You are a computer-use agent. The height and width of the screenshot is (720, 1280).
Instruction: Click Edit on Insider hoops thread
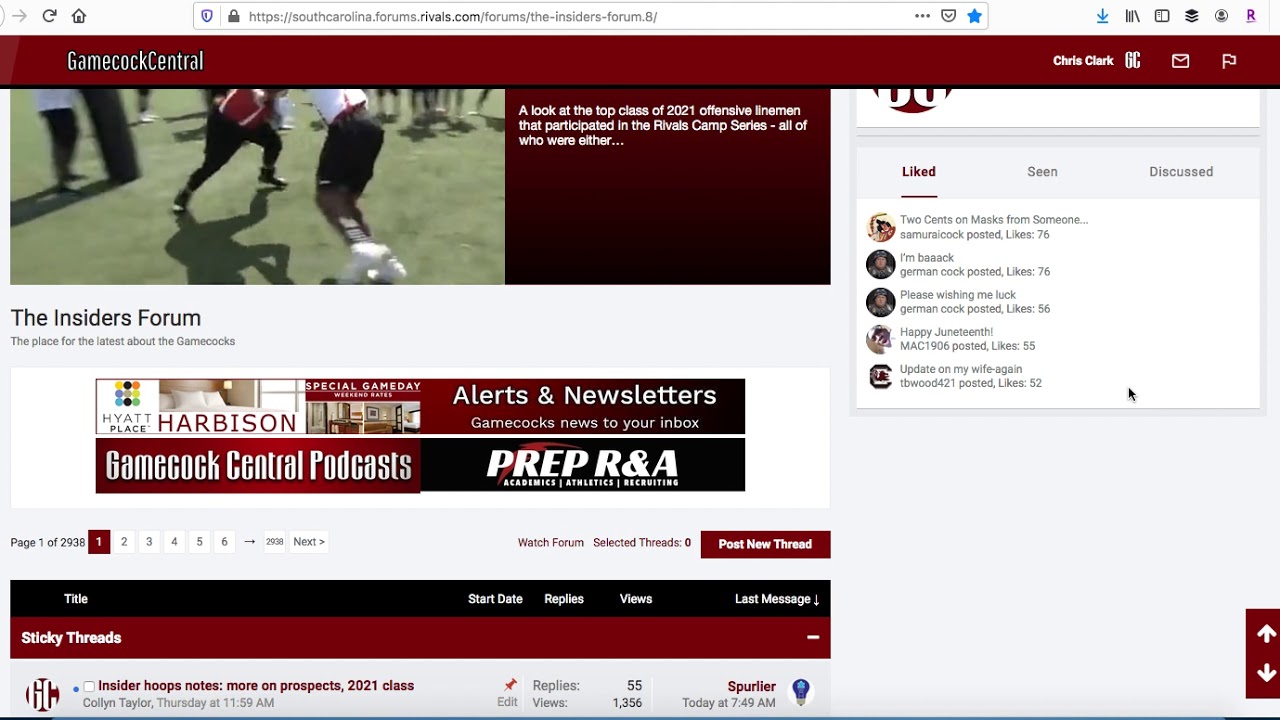[x=507, y=702]
